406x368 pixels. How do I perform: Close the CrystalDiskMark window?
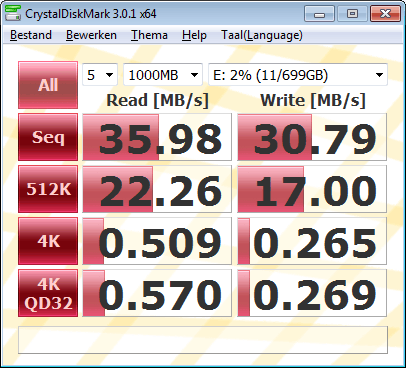tap(385, 14)
